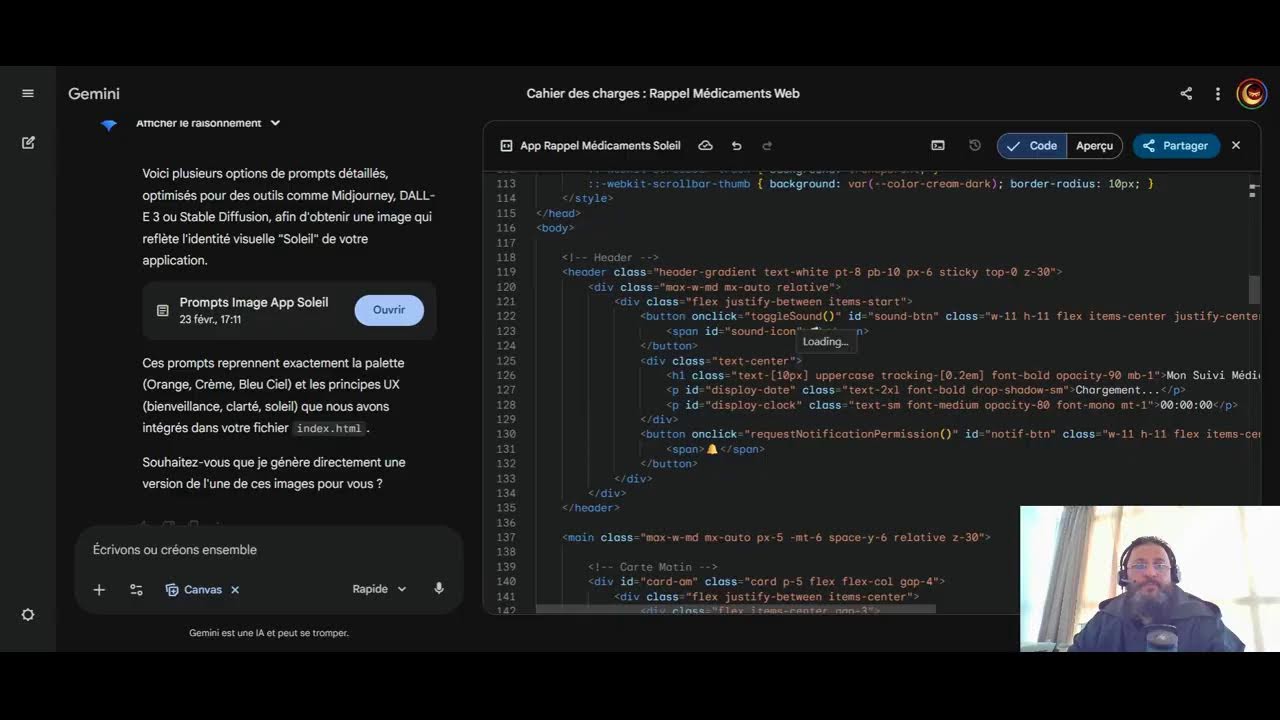The image size is (1280, 720).
Task: Click the bell emoji span on line 131
Action: click(x=716, y=449)
